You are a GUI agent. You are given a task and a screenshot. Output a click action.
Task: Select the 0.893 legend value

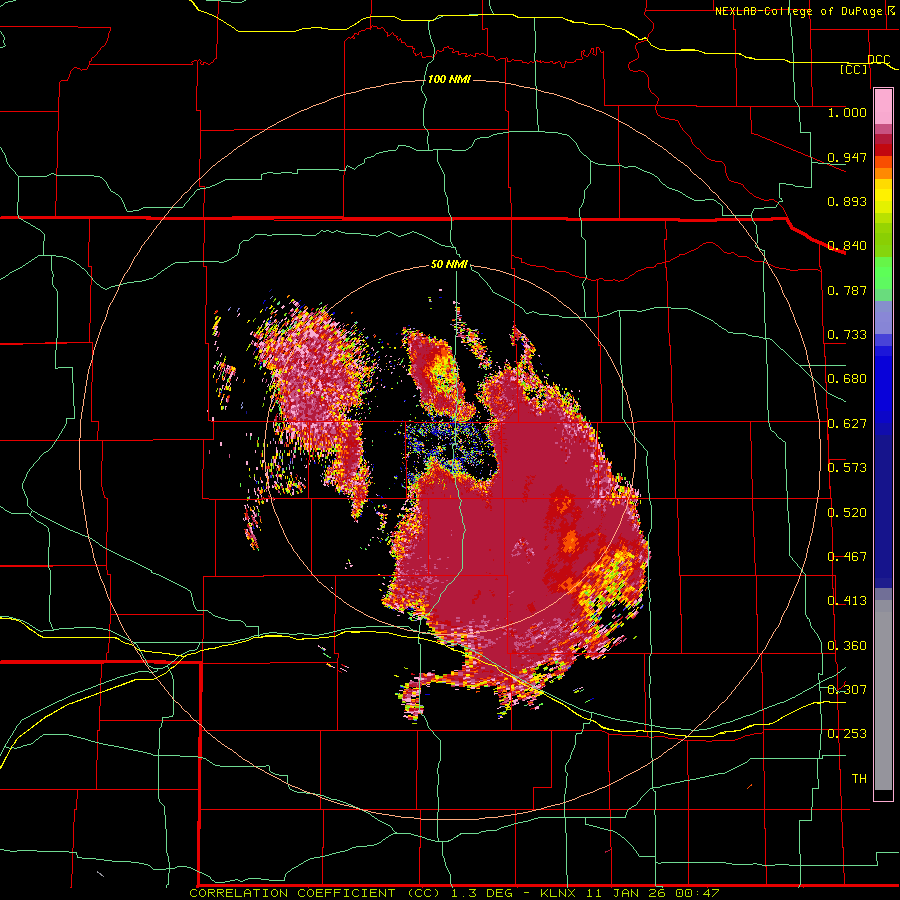[x=847, y=201]
